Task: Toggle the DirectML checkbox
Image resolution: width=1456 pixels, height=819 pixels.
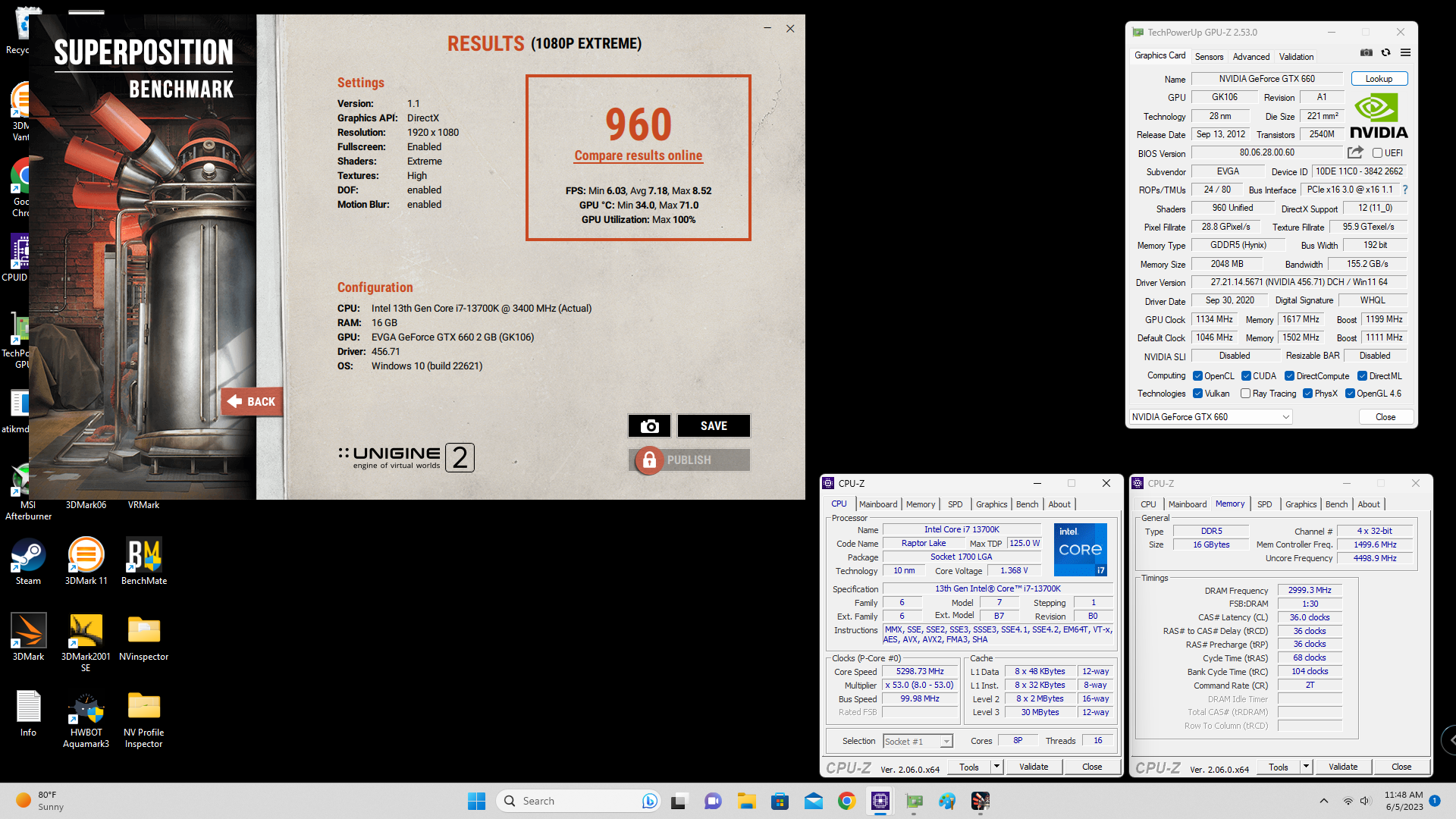Action: tap(1362, 376)
